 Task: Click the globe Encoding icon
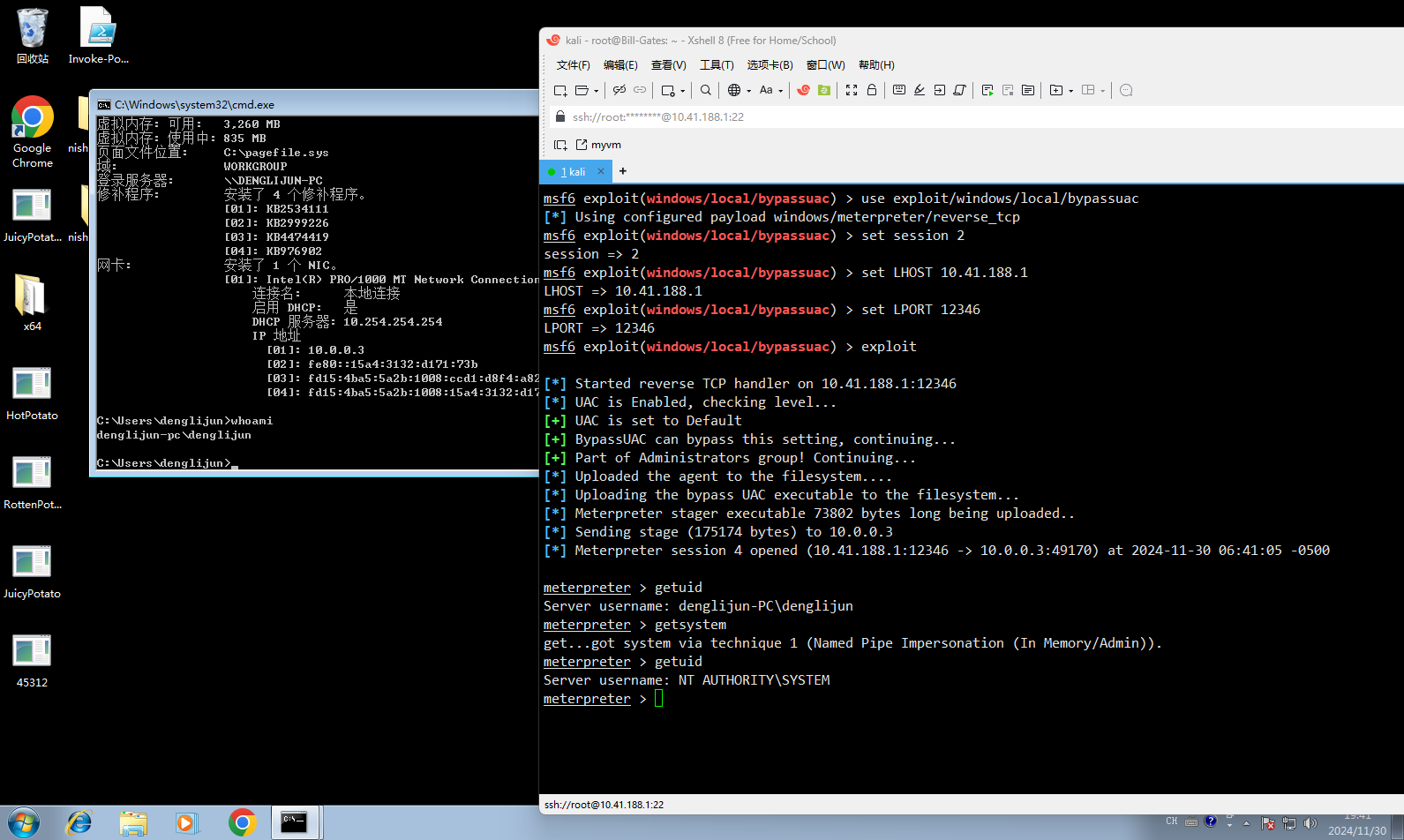(734, 90)
